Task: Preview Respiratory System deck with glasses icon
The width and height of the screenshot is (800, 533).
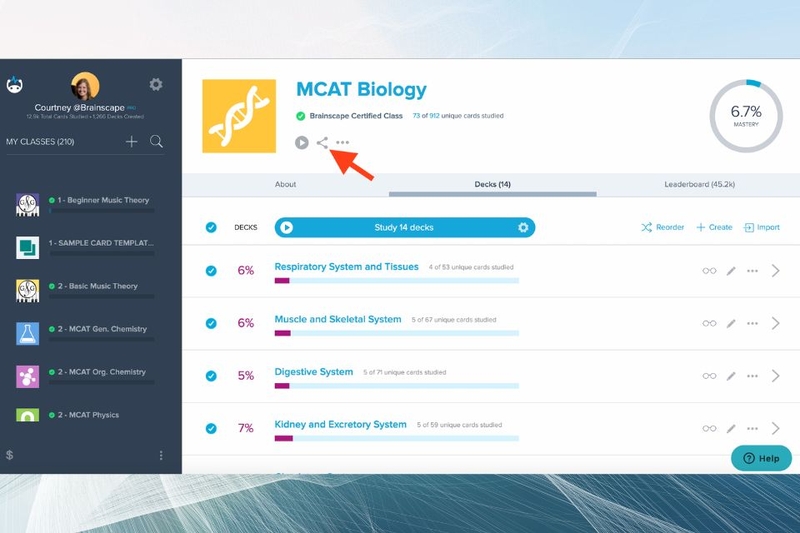Action: coord(709,271)
